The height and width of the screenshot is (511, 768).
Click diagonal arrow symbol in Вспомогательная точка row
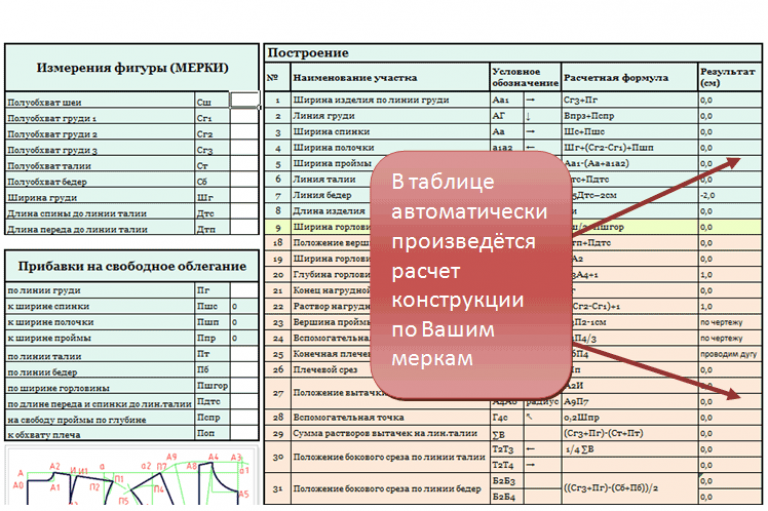(x=531, y=416)
